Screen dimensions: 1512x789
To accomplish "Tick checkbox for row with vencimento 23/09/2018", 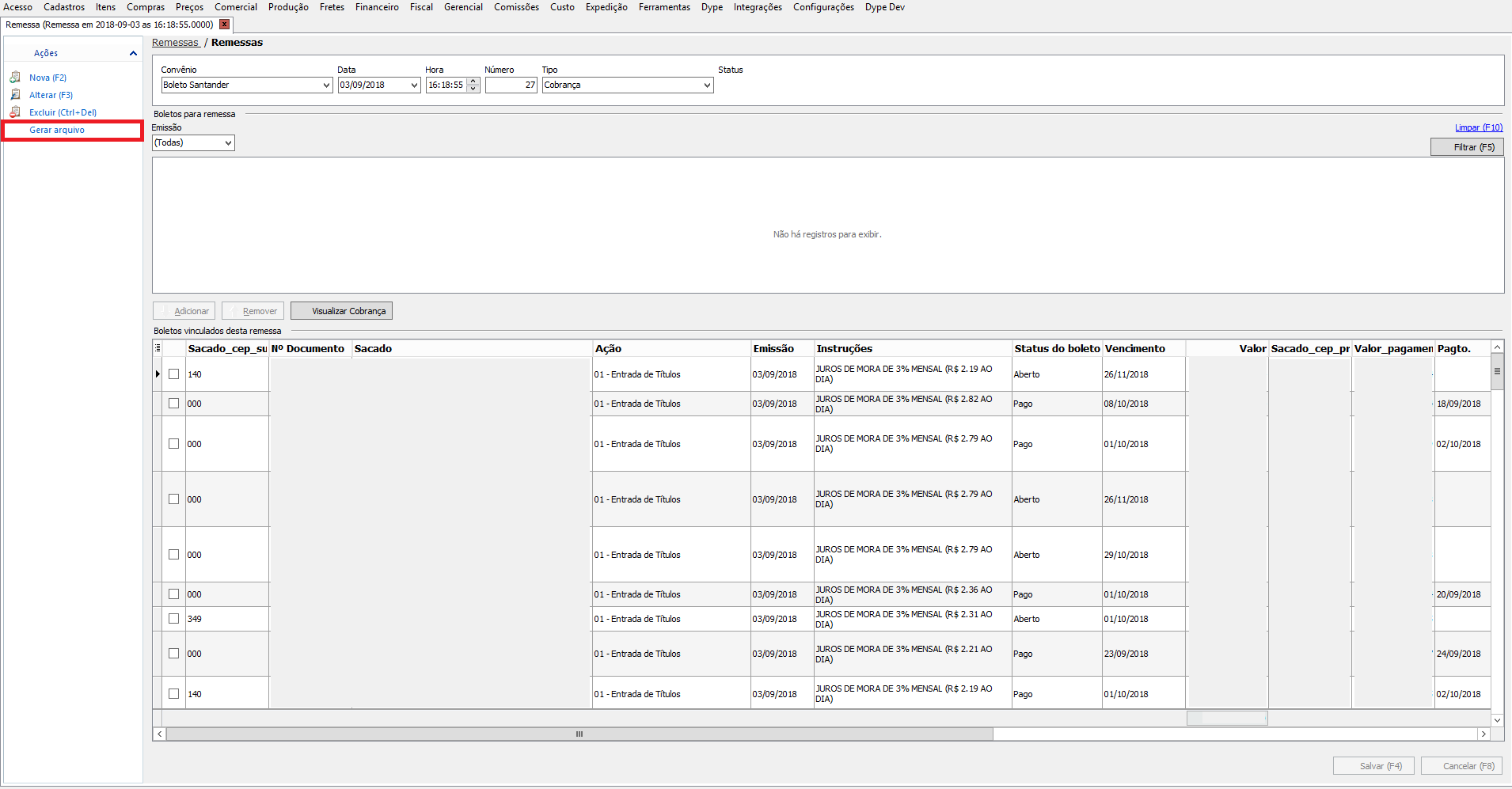I will [x=174, y=654].
